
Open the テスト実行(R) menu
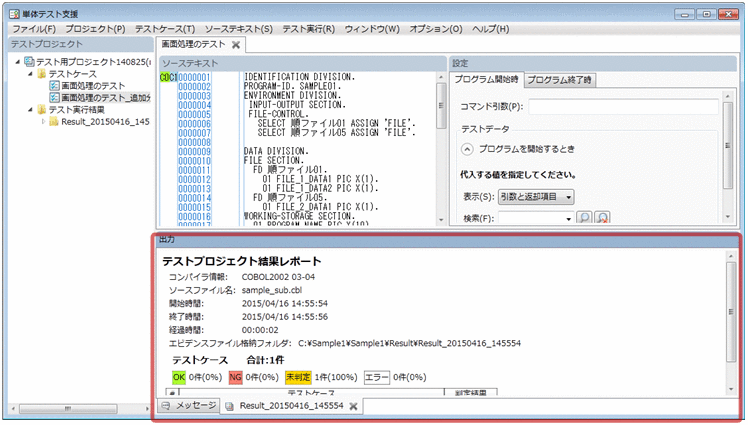[x=309, y=29]
